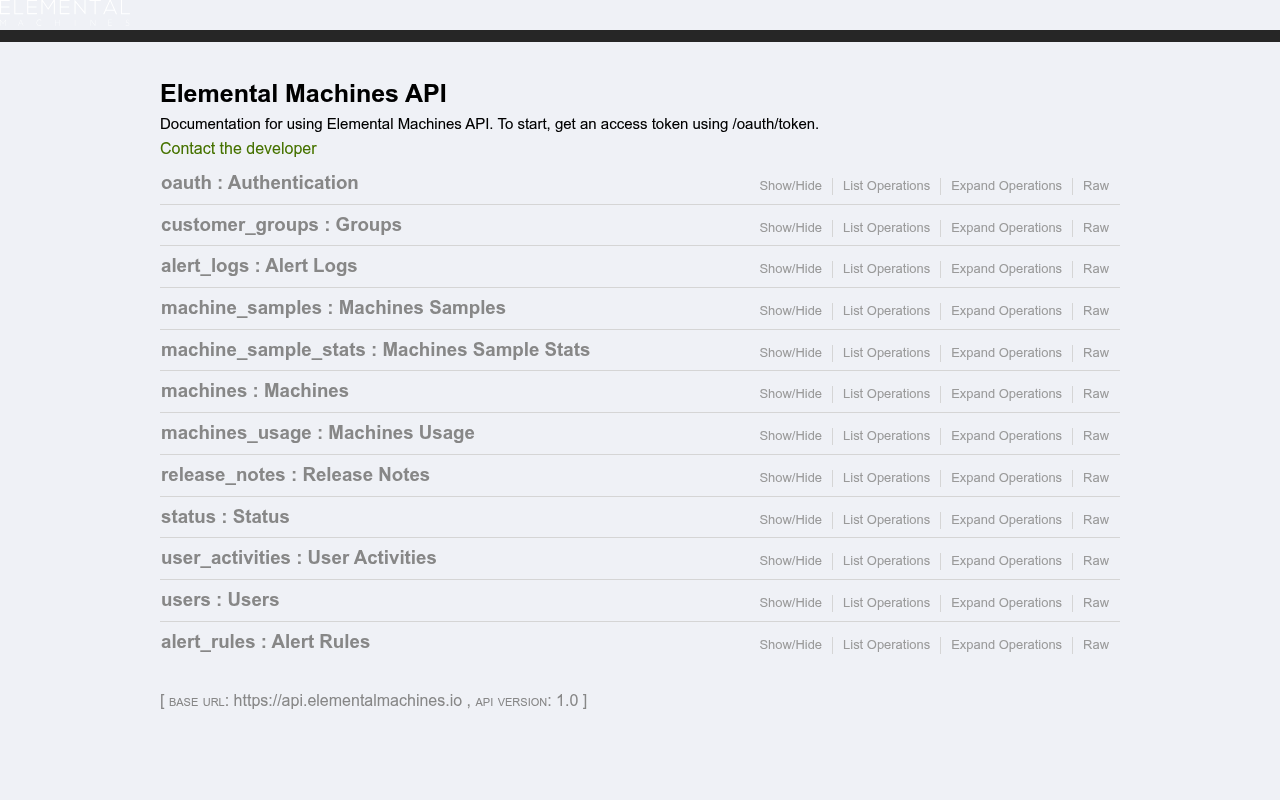Open Raw for status : Status

1096,520
